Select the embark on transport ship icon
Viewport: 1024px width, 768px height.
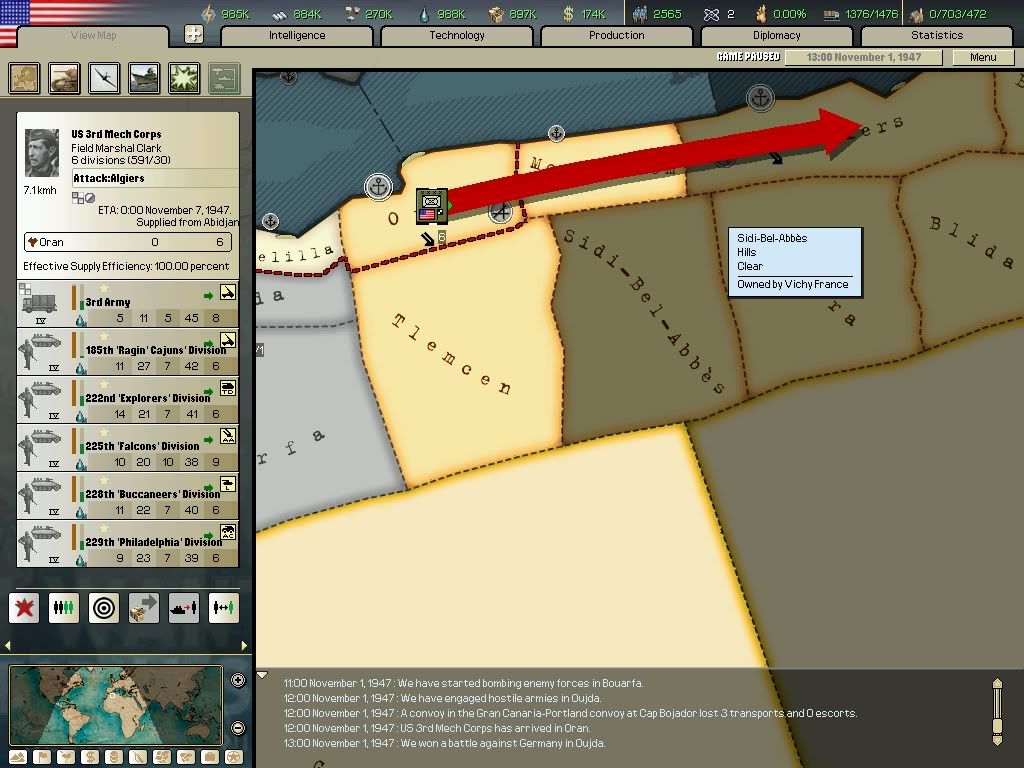[x=184, y=607]
